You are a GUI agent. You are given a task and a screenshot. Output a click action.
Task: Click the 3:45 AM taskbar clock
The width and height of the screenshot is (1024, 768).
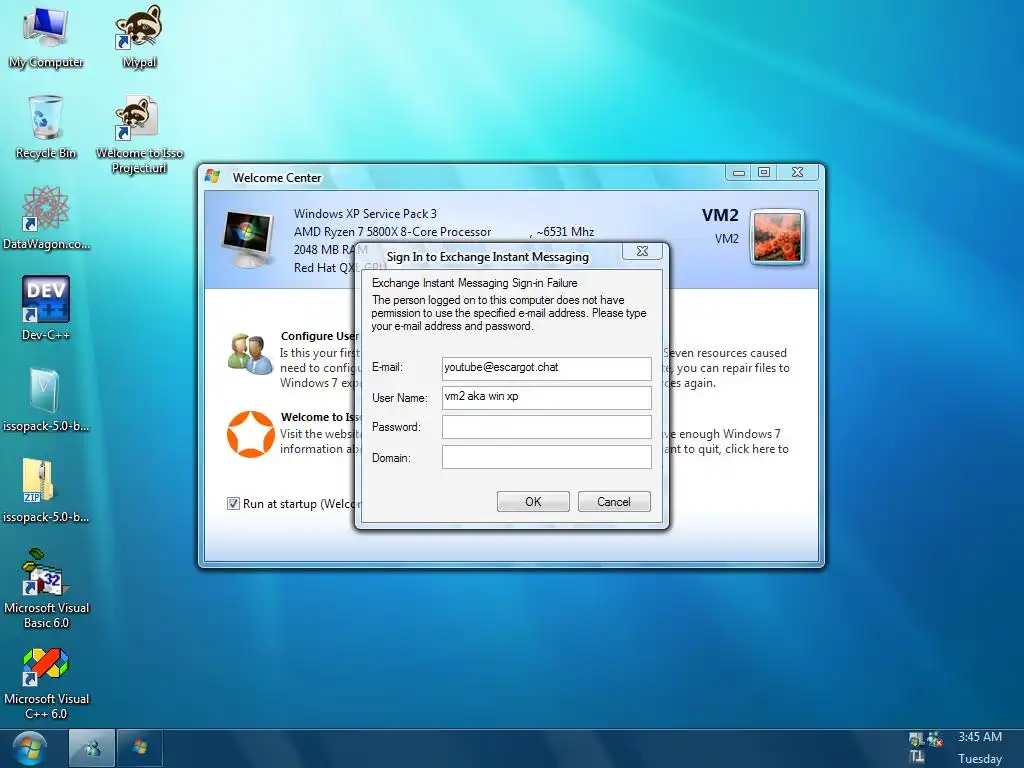click(980, 737)
